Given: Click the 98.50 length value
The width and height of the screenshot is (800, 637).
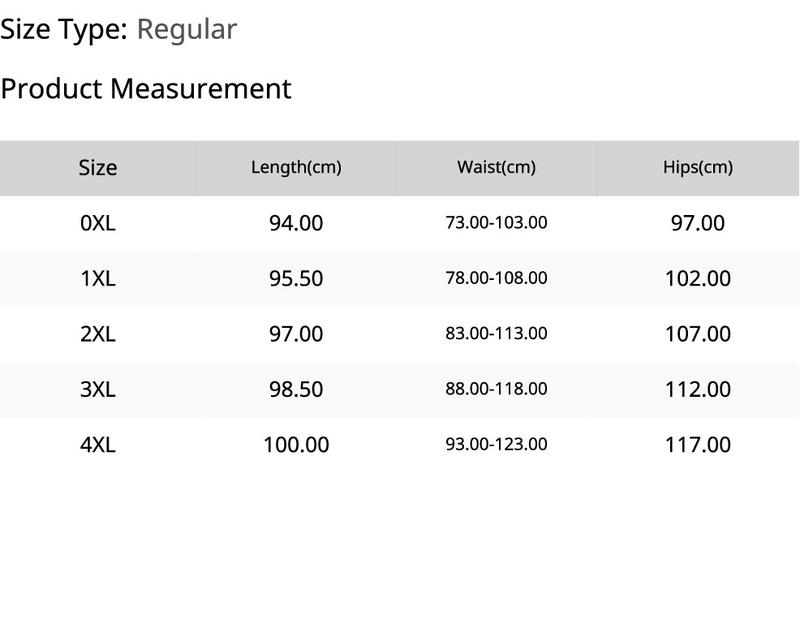Looking at the screenshot, I should [x=296, y=390].
